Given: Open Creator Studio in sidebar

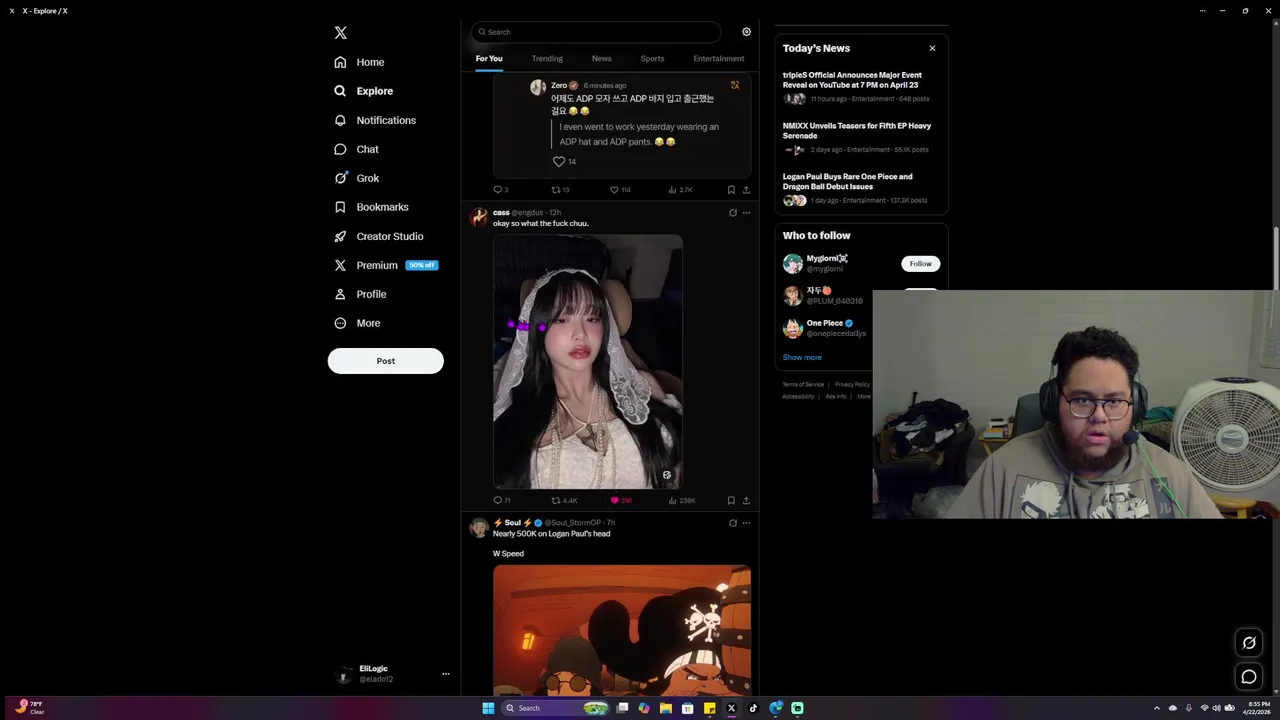Looking at the screenshot, I should click(379, 236).
